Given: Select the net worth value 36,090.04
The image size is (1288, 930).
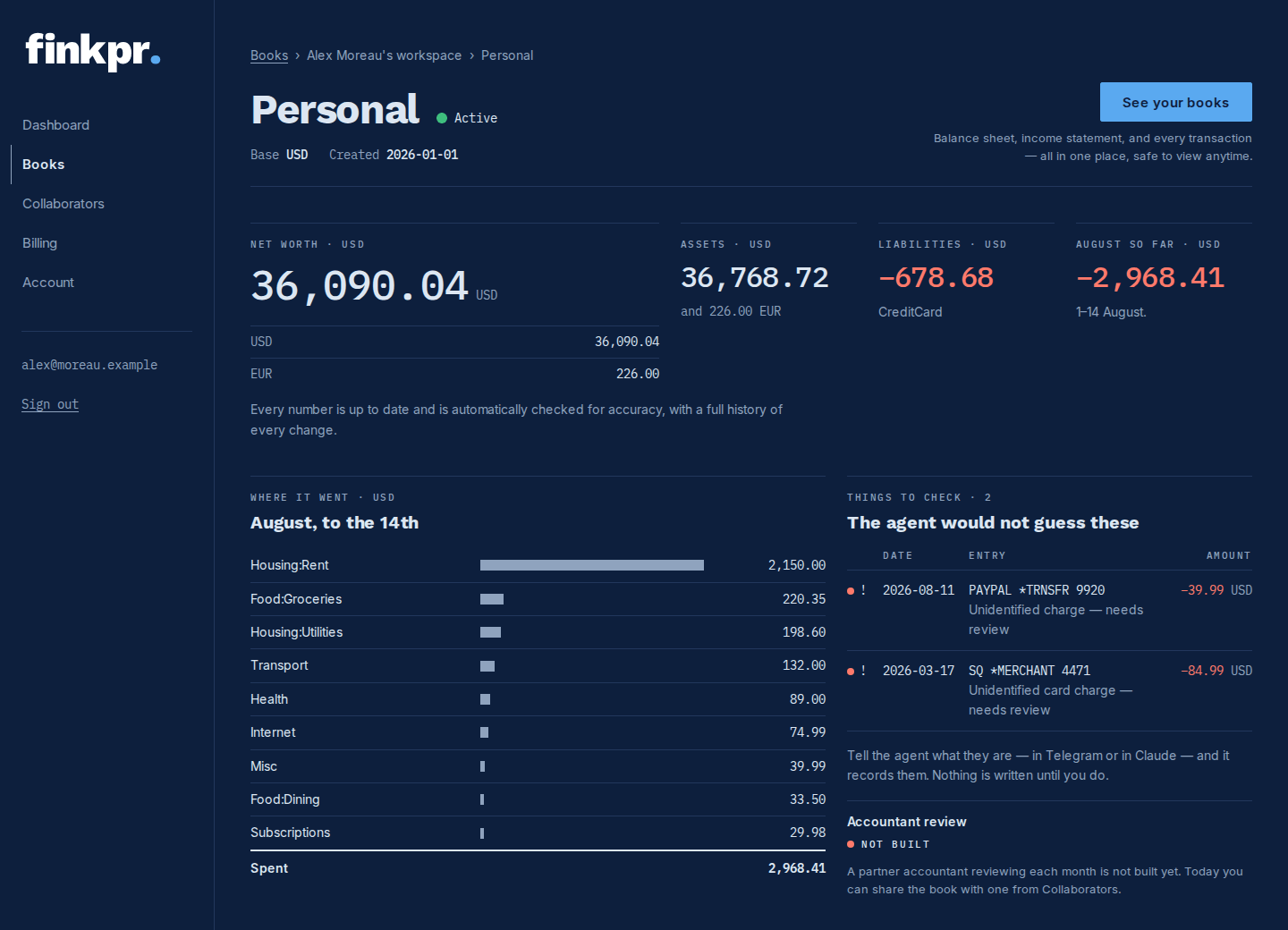Looking at the screenshot, I should click(360, 286).
